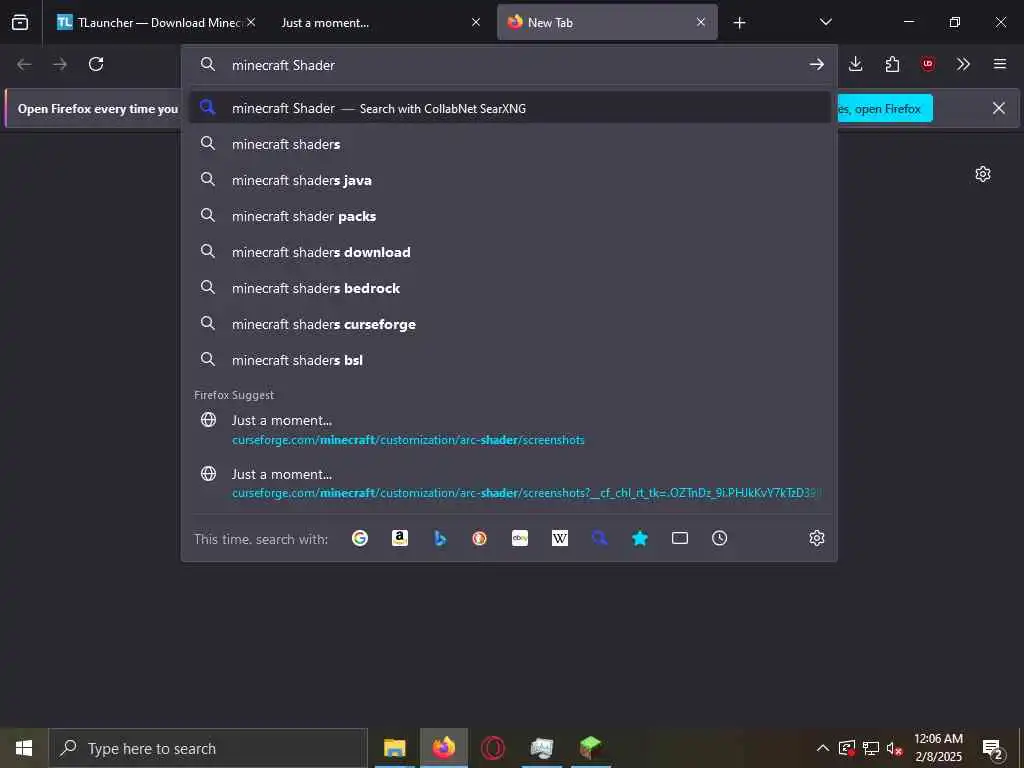Choose suggestion 'minecraft shaders curseforge'

coord(509,324)
